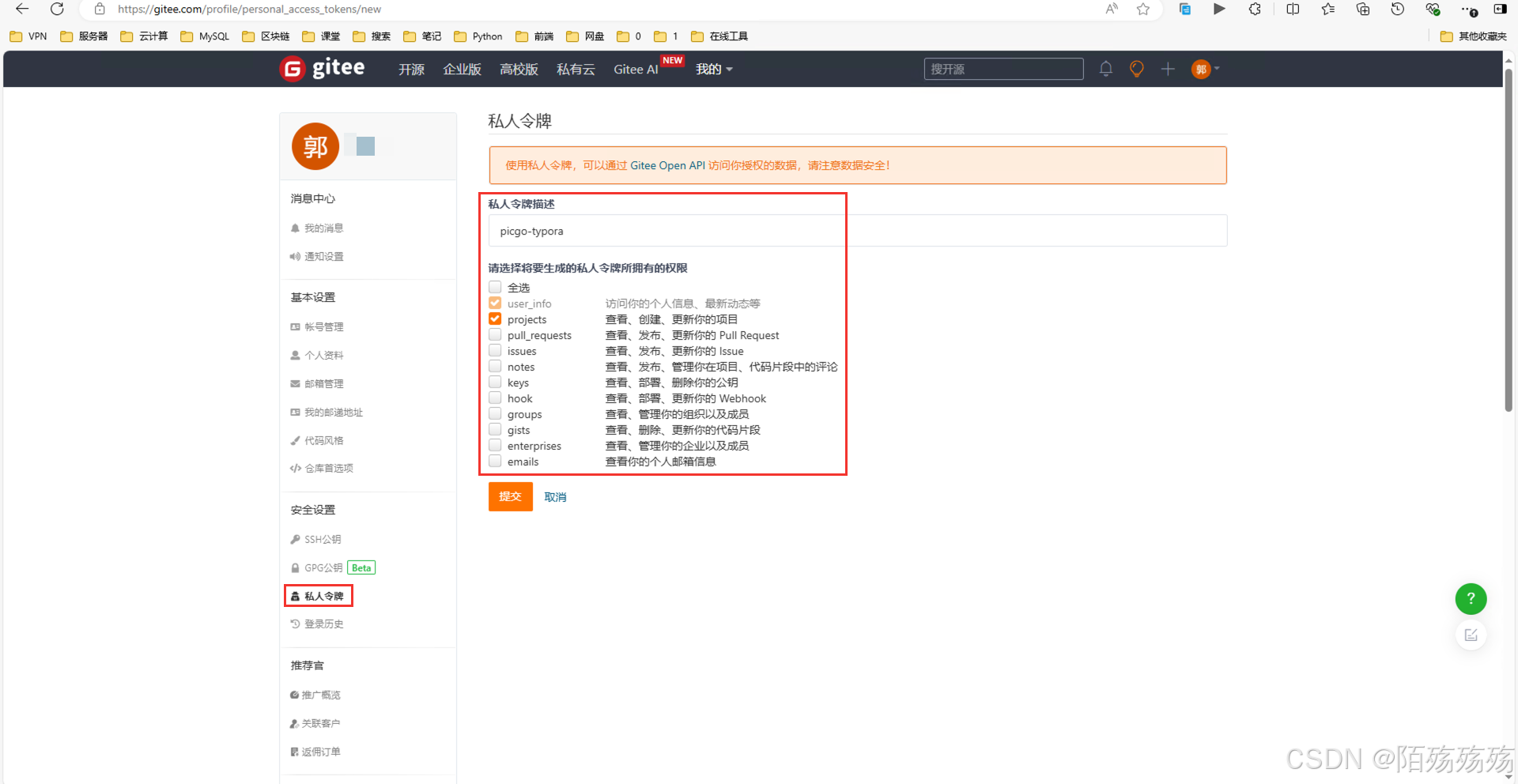Open the 网盘 bookmarks folder
This screenshot has width=1518, height=784.
point(585,36)
